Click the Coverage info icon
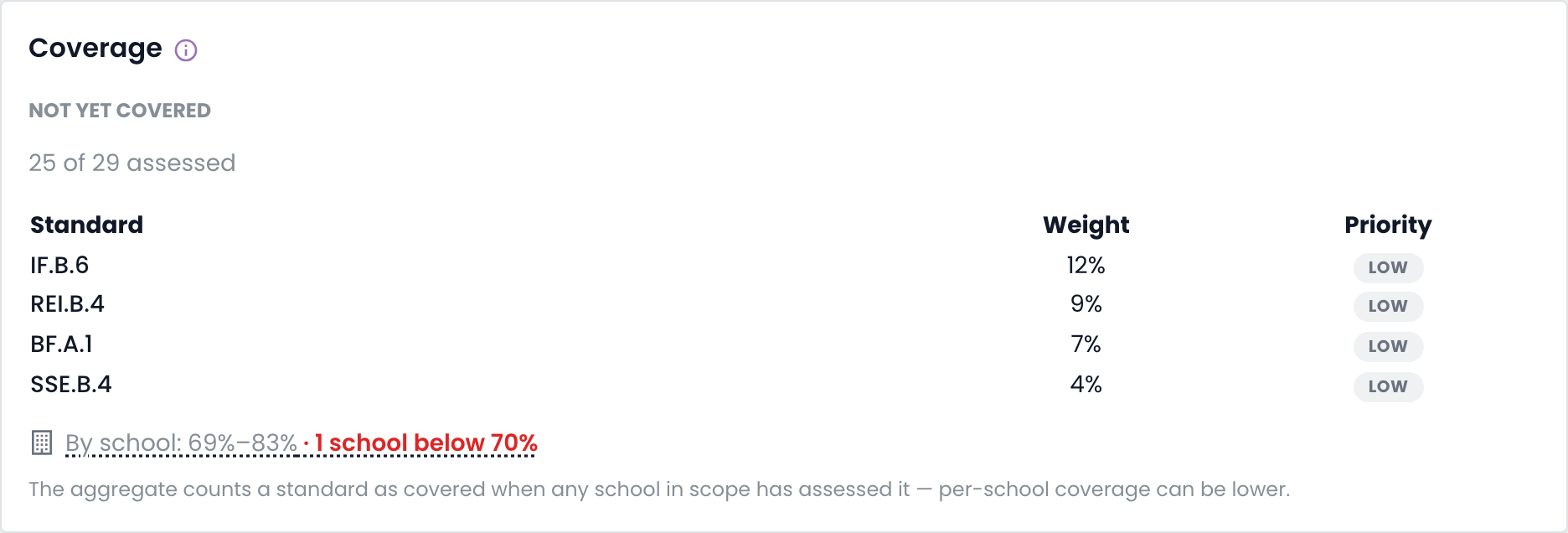Viewport: 1568px width, 533px height. pos(186,50)
